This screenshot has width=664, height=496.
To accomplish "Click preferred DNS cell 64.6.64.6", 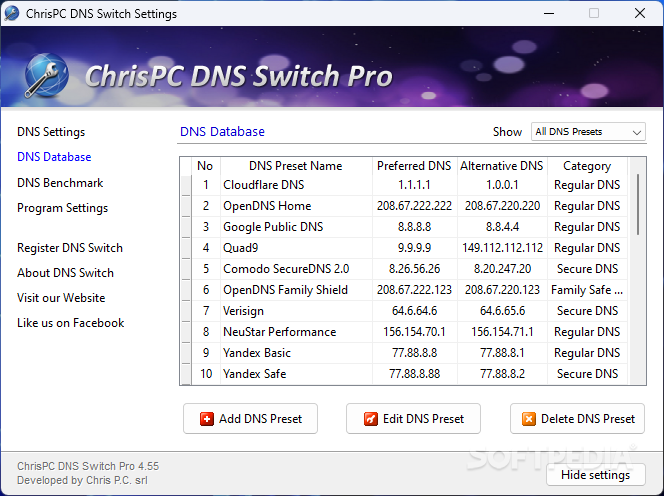I will coord(414,311).
